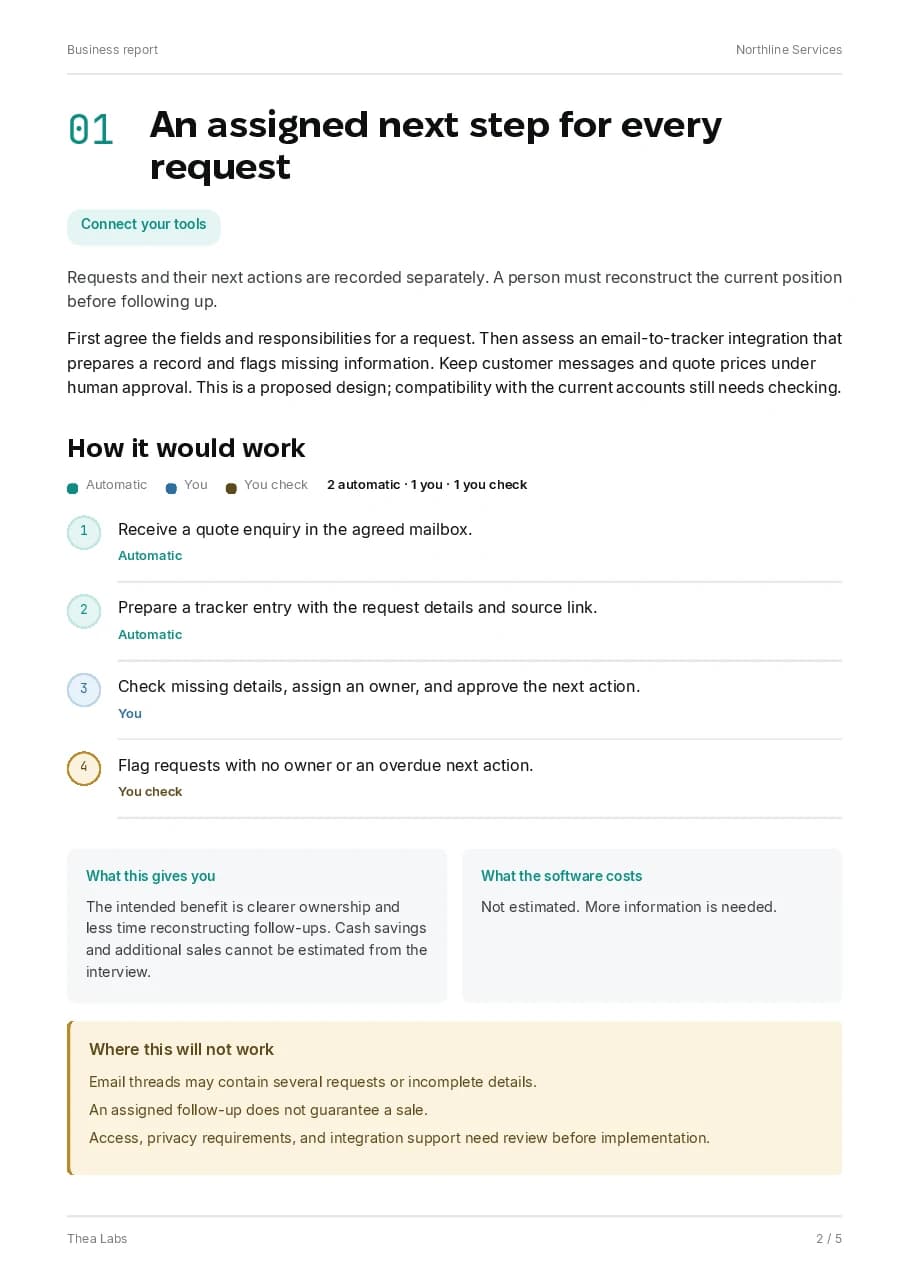The height and width of the screenshot is (1286, 909).
Task: Click the 'What the software costs' card title
Action: [x=562, y=876]
